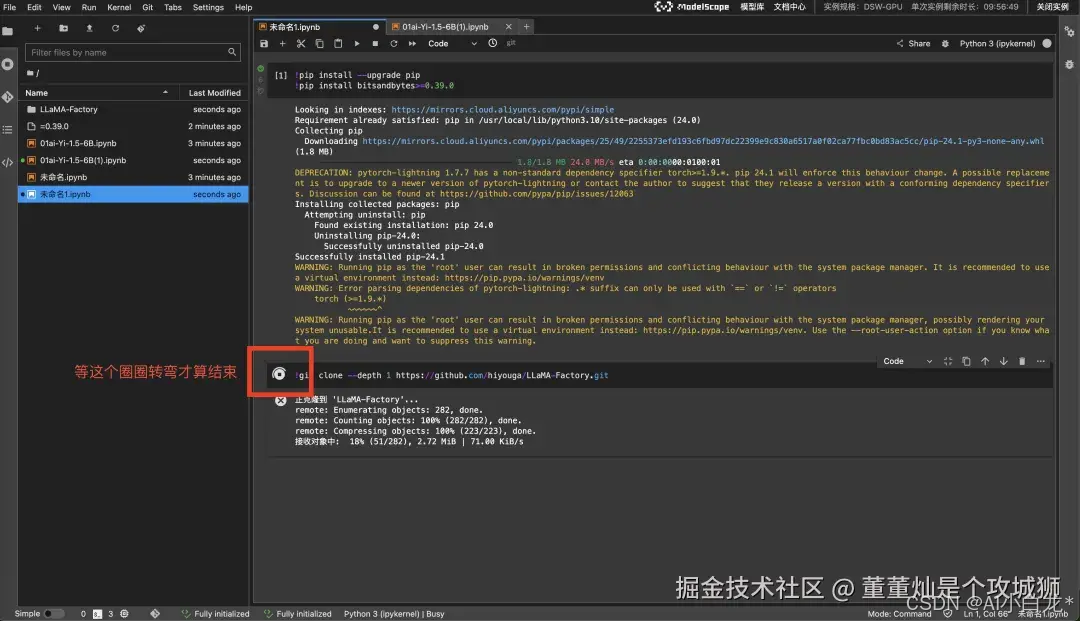The image size is (1080, 621).
Task: Open the Git menu
Action: (x=147, y=7)
